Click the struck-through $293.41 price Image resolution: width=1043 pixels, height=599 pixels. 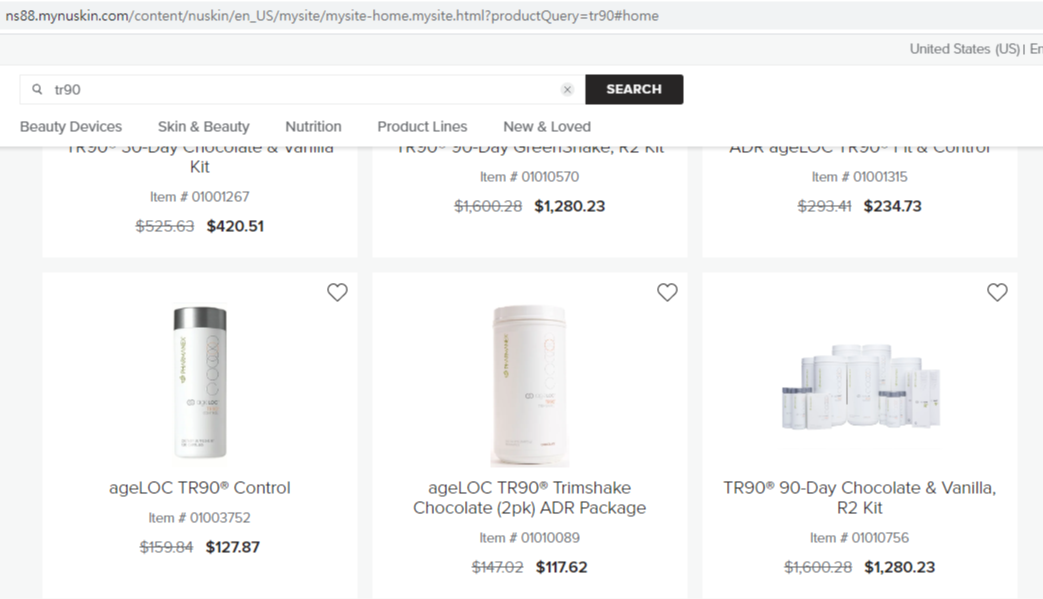pos(825,206)
